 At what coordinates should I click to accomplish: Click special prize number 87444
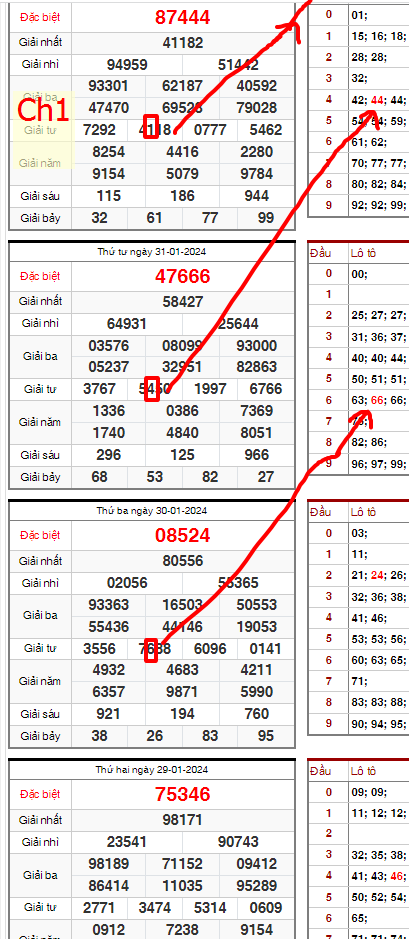[183, 17]
